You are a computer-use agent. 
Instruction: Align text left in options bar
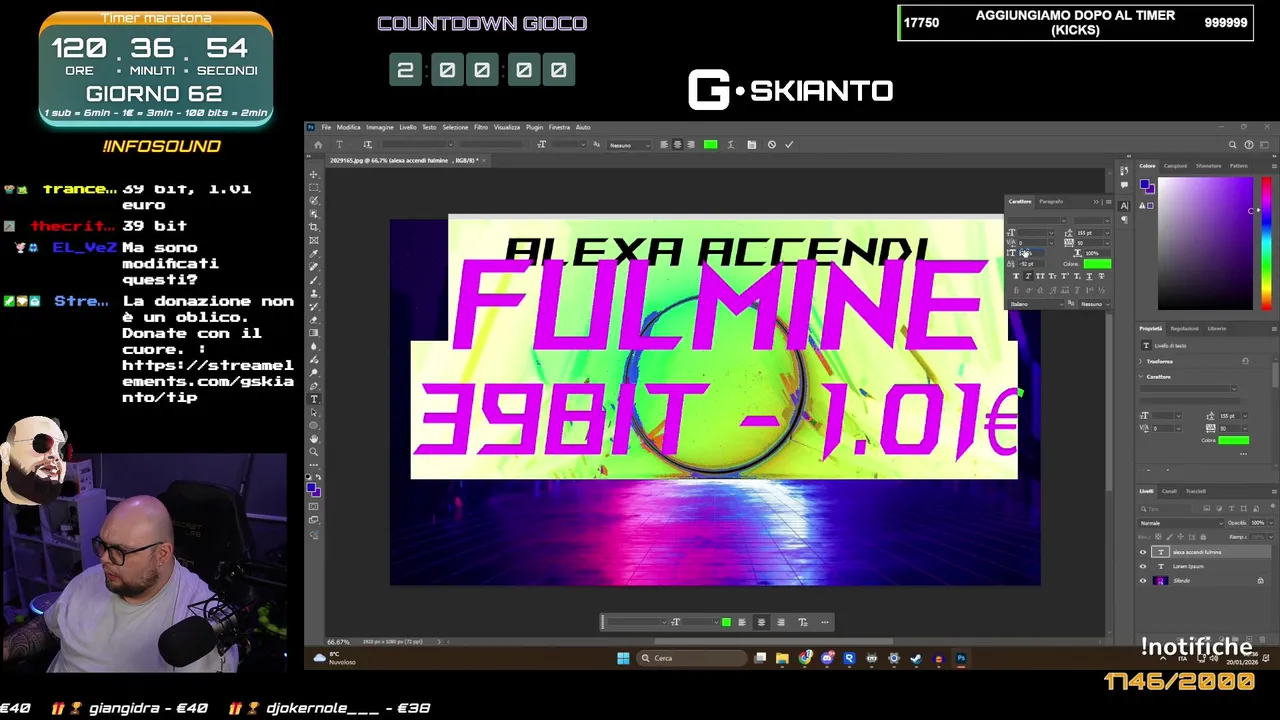point(664,144)
